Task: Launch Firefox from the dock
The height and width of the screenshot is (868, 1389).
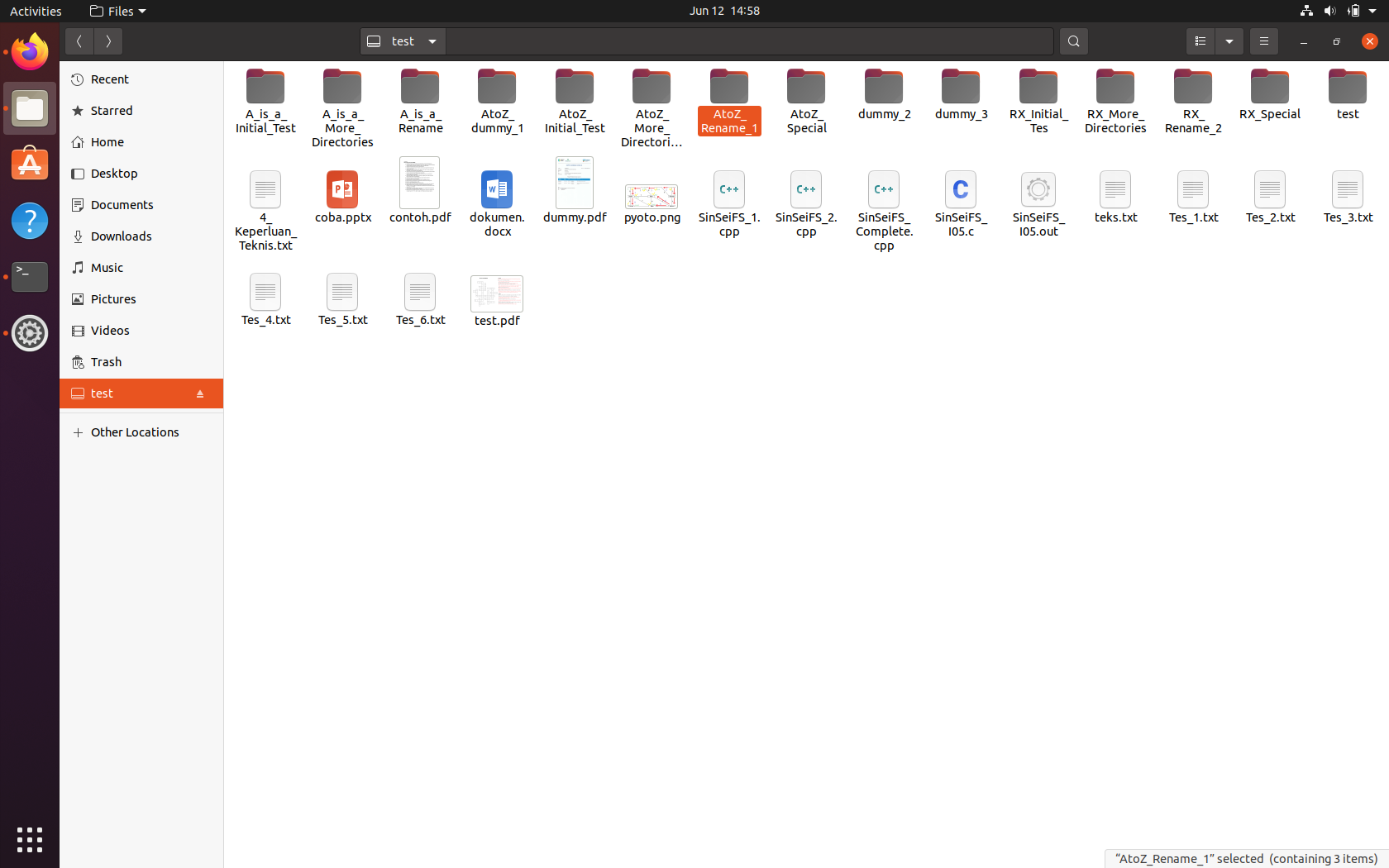Action: pos(29,51)
